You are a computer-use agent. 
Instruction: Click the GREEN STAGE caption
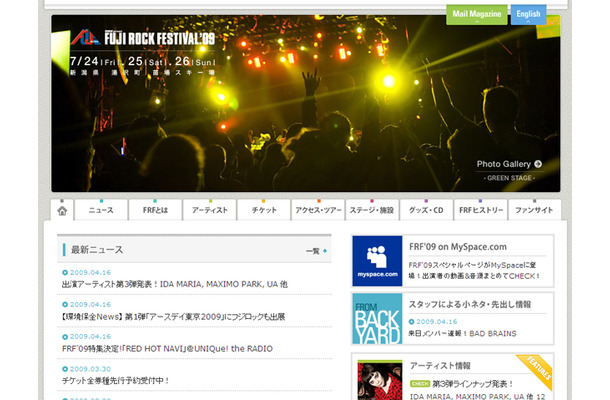click(x=509, y=178)
